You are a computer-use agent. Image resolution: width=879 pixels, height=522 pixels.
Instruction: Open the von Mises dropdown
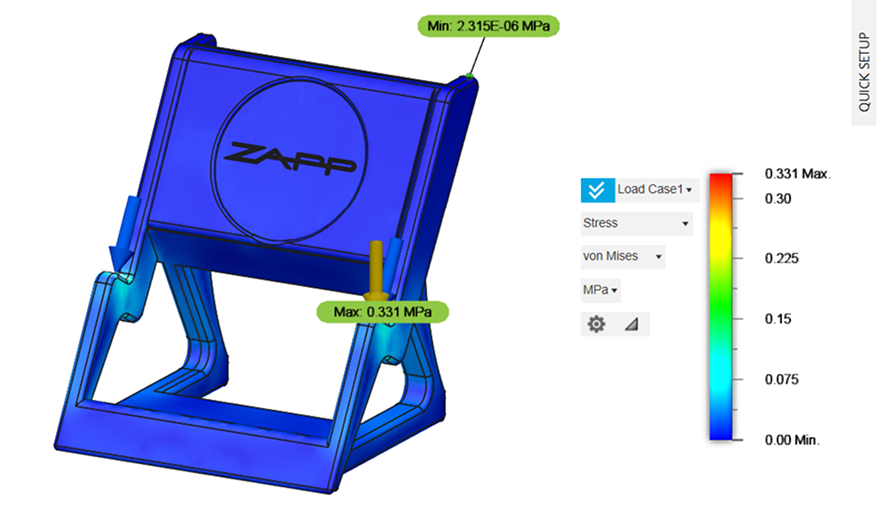click(623, 257)
